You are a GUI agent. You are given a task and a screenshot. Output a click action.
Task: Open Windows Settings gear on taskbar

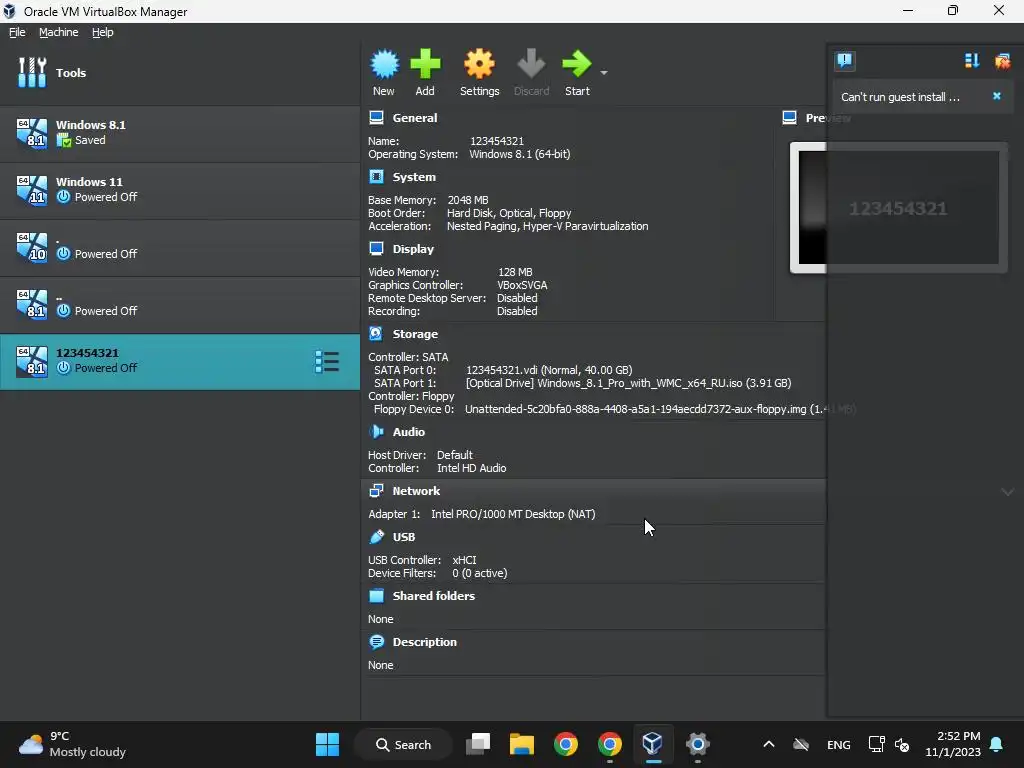(697, 744)
